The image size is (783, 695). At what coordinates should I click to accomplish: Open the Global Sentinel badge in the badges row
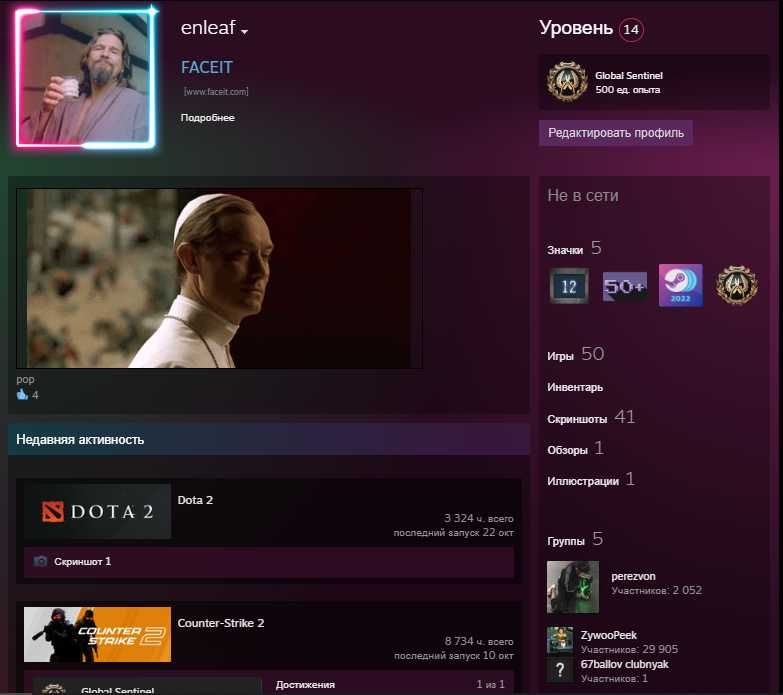pyautogui.click(x=737, y=286)
